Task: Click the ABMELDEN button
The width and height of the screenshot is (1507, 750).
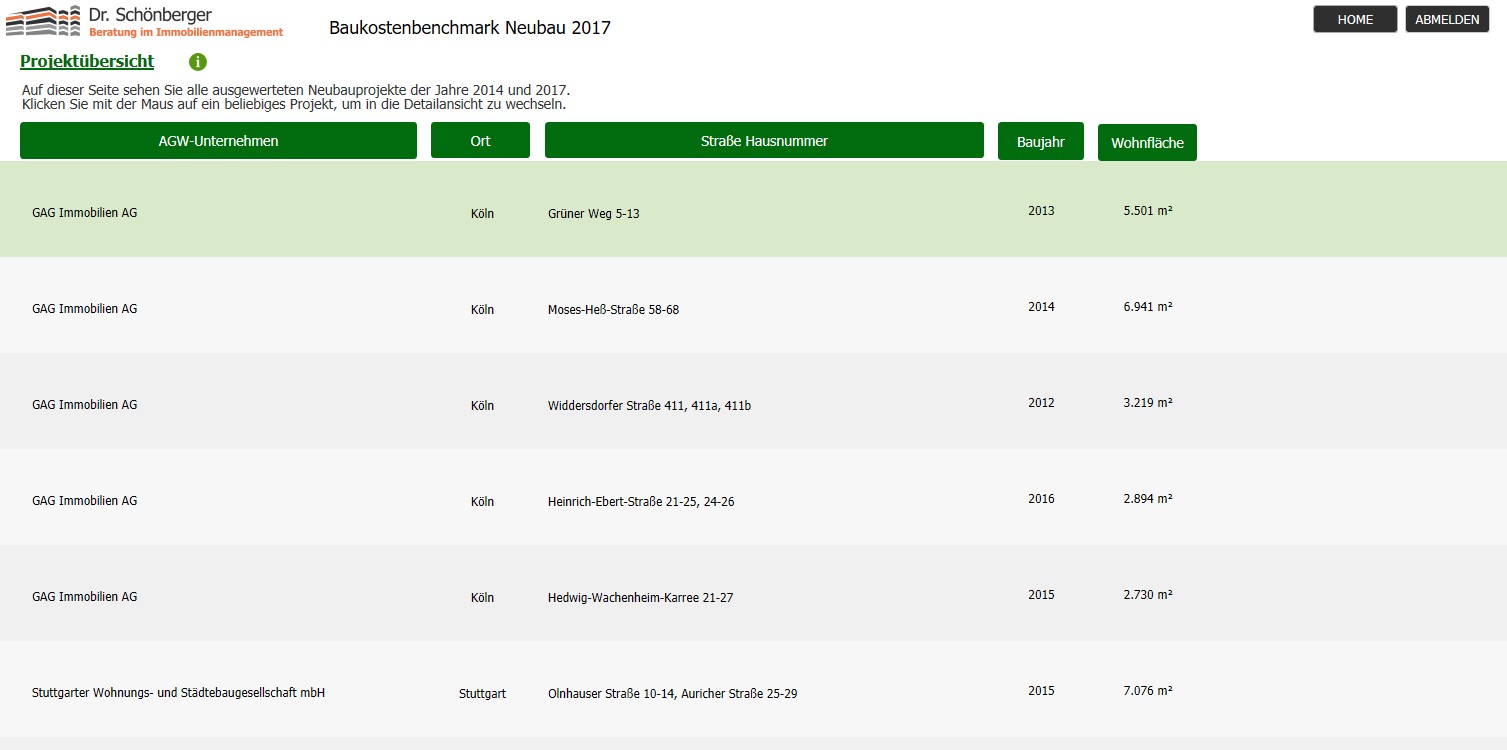Action: [x=1447, y=20]
